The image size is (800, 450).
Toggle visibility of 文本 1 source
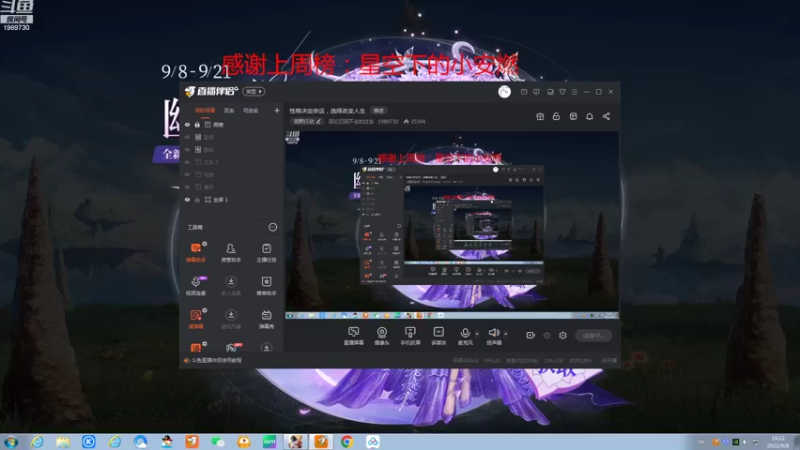coord(187,162)
